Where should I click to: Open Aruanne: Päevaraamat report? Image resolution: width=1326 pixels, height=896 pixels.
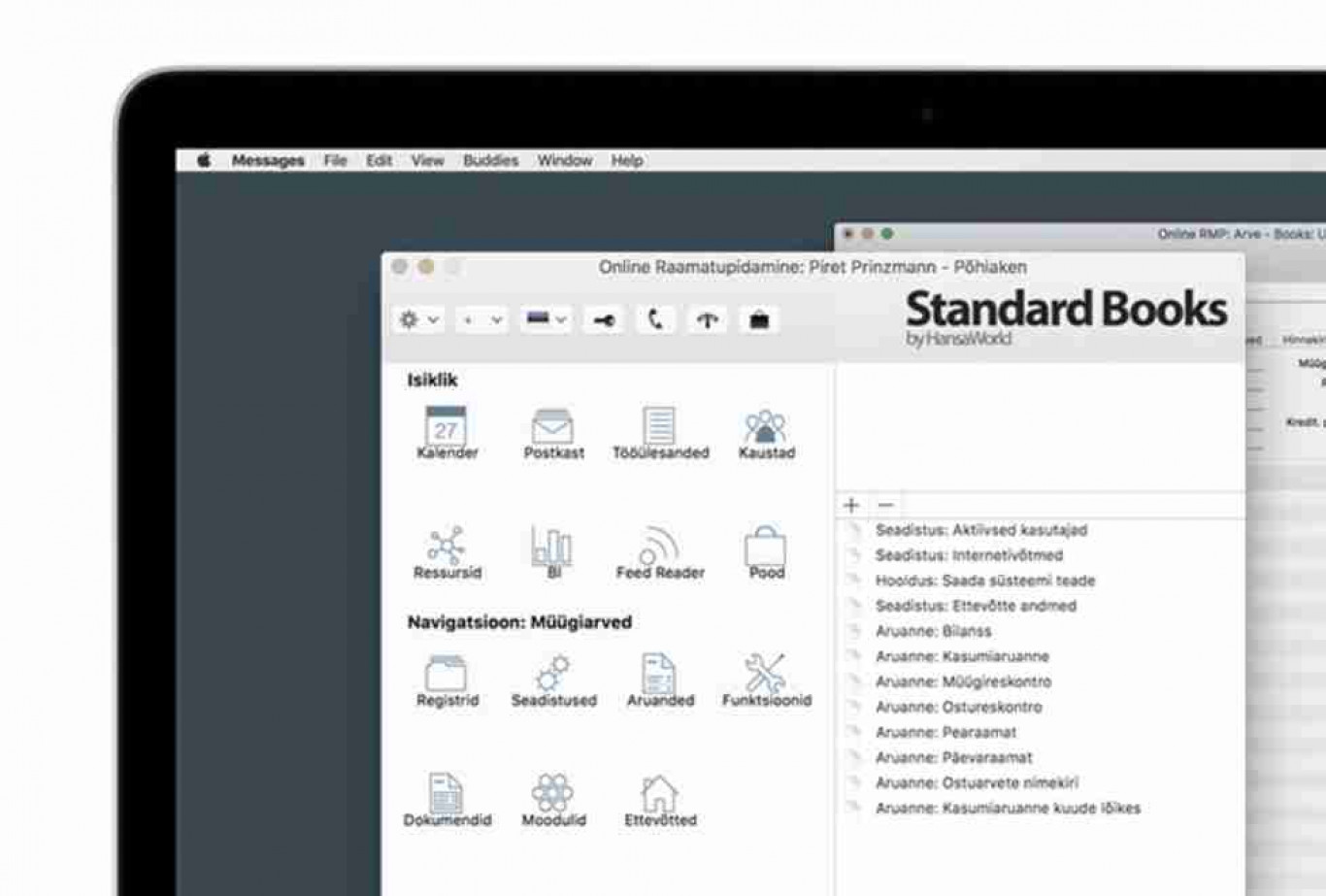[x=953, y=757]
